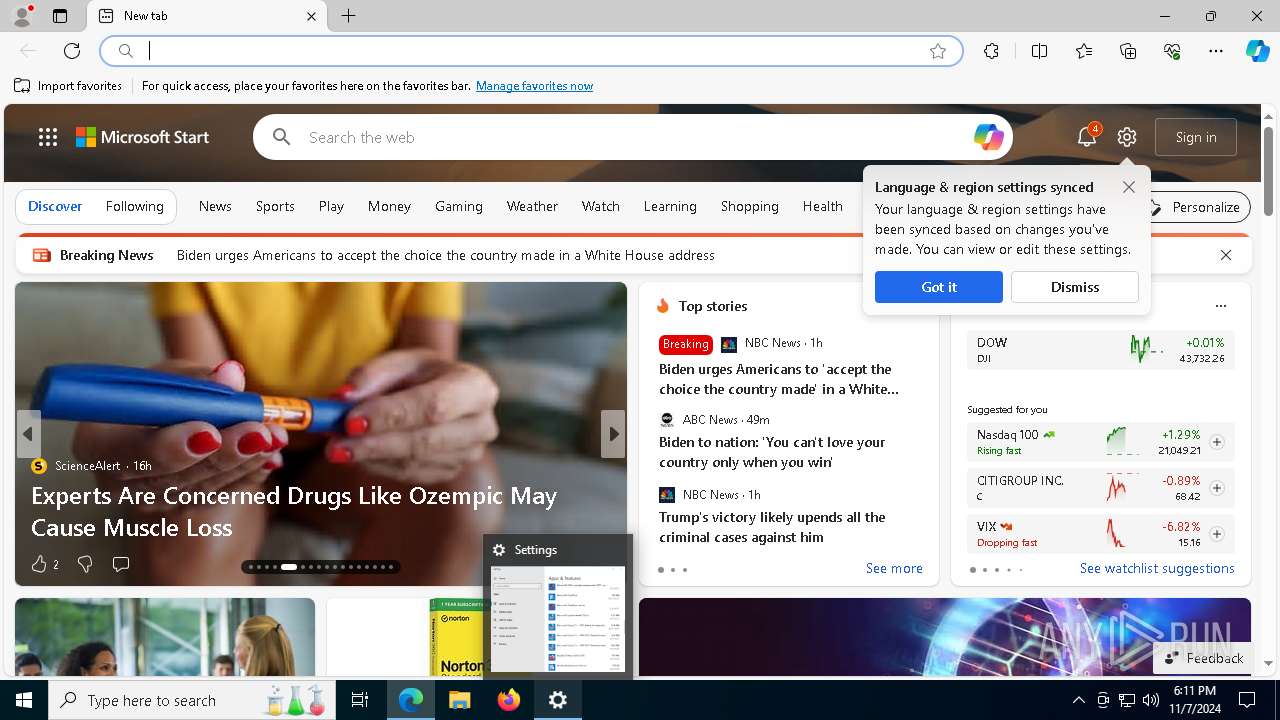Dismiss the Breaking News banner

[1226, 255]
